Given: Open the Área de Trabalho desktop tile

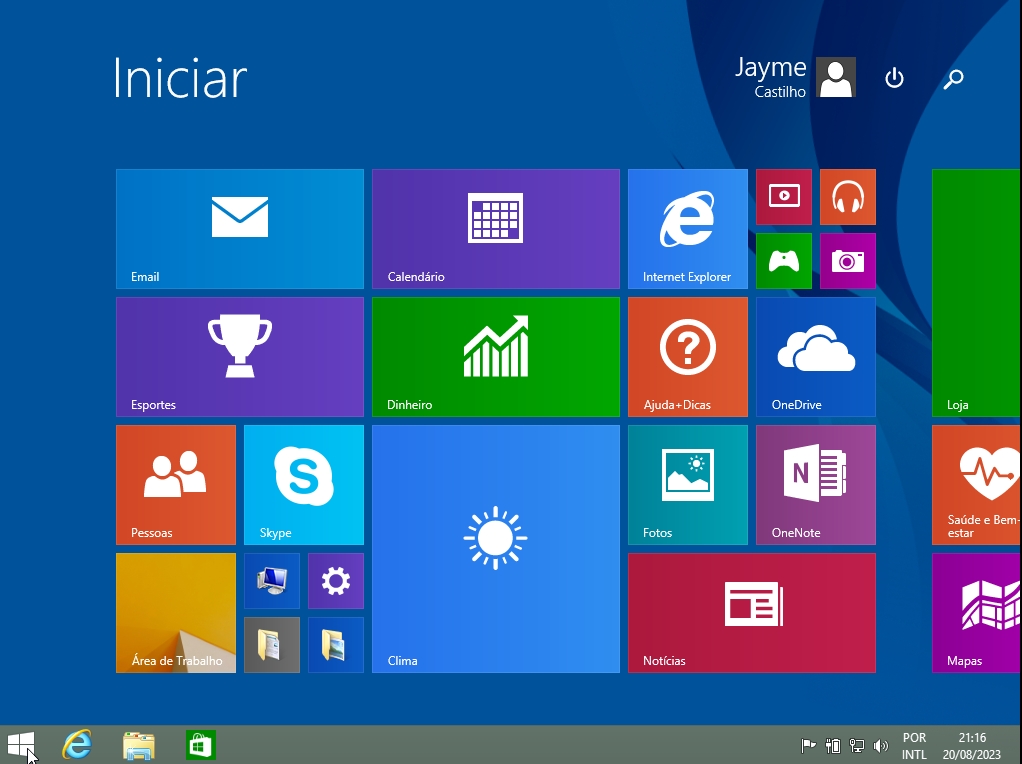Looking at the screenshot, I should pyautogui.click(x=175, y=612).
